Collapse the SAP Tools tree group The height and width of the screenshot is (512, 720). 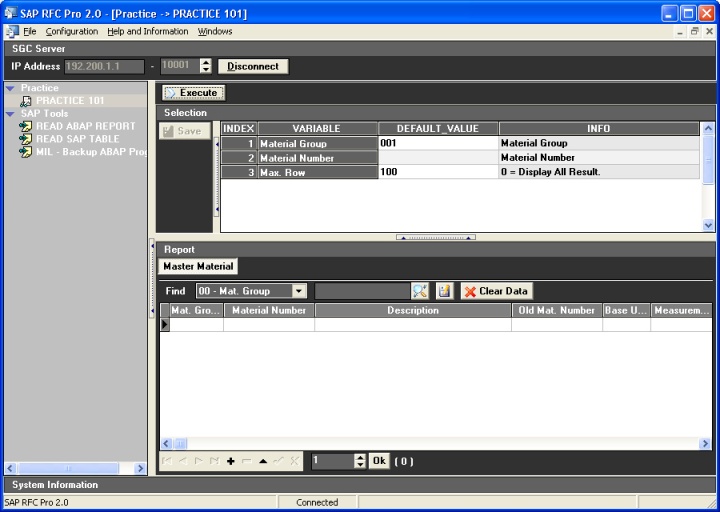point(10,114)
